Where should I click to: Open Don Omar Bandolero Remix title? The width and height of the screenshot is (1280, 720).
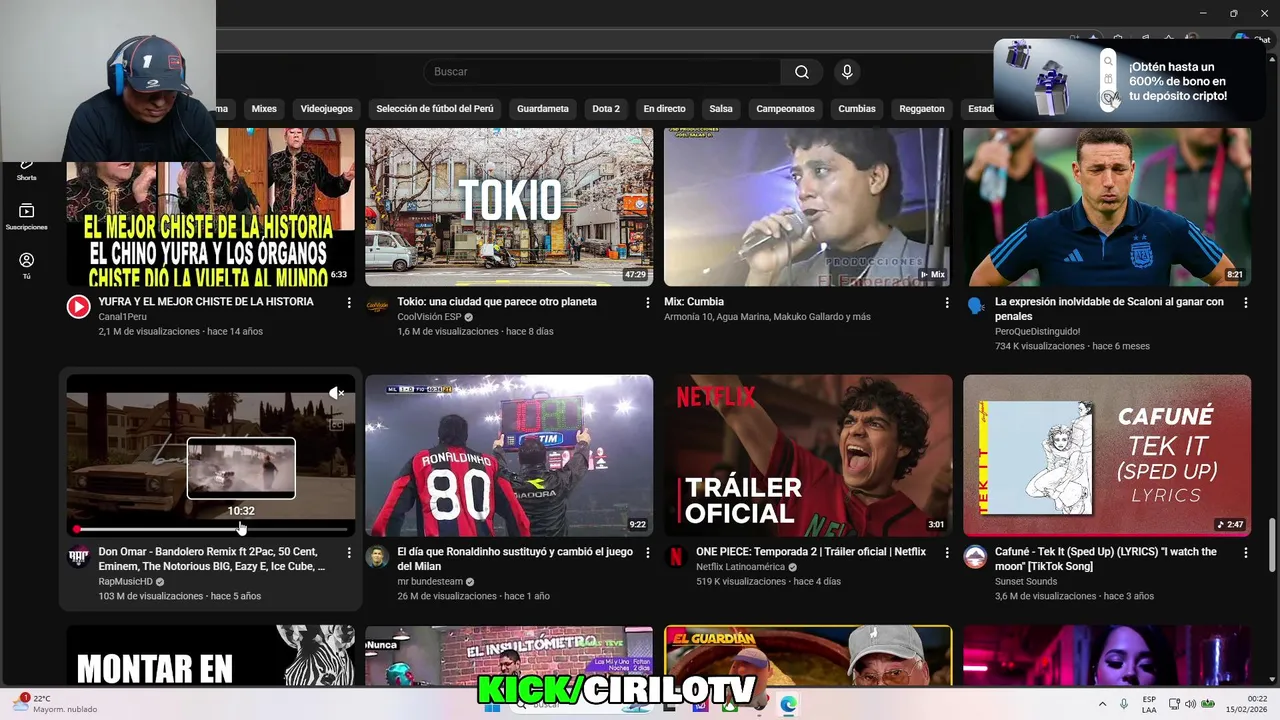(x=212, y=559)
